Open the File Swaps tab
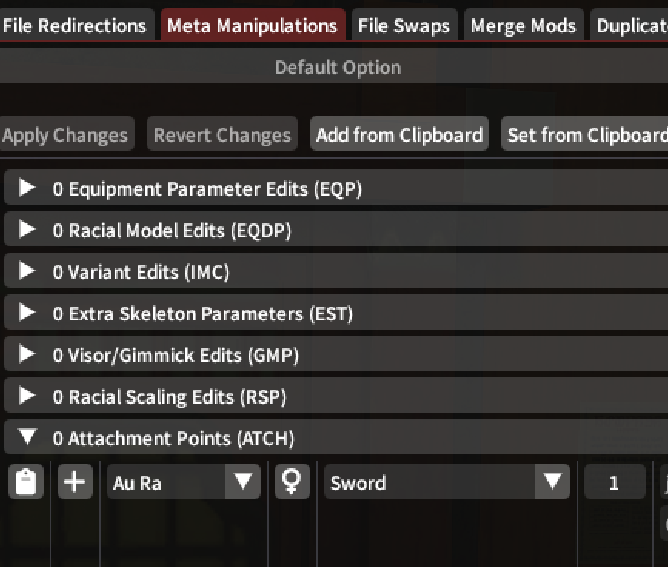The width and height of the screenshot is (668, 567). coord(404,26)
